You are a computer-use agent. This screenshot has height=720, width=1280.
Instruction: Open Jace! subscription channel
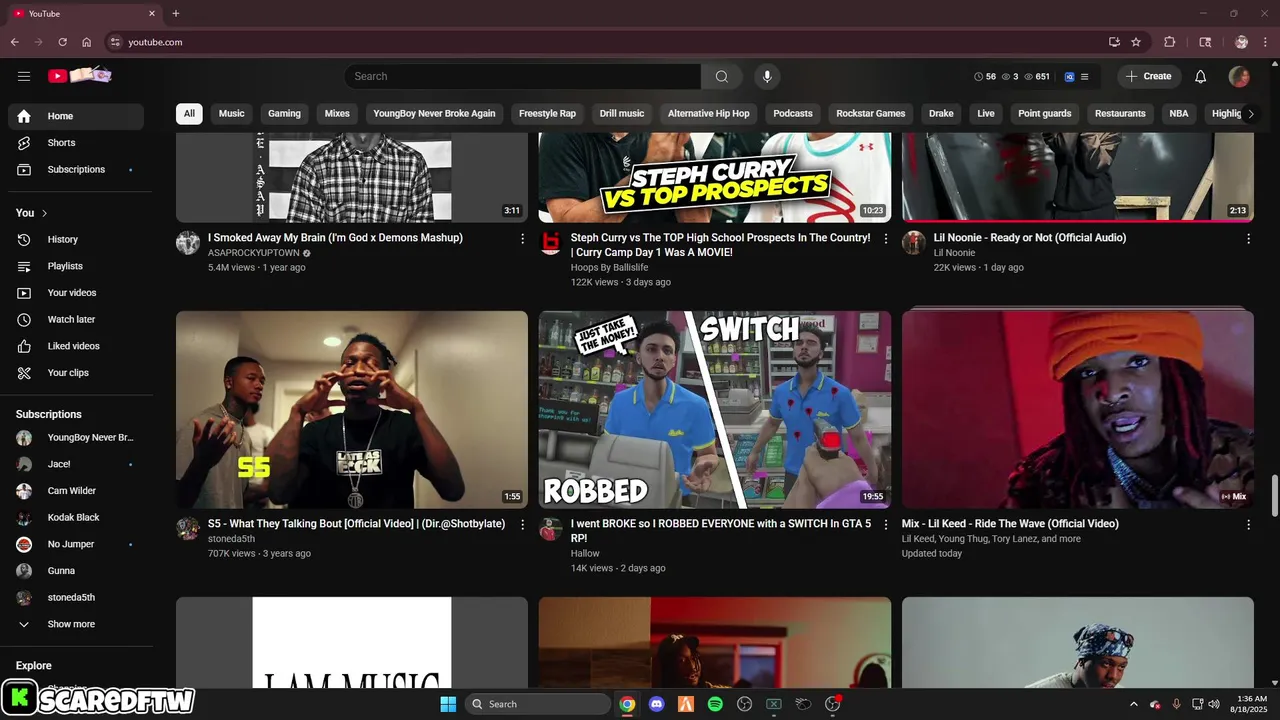coord(76,464)
